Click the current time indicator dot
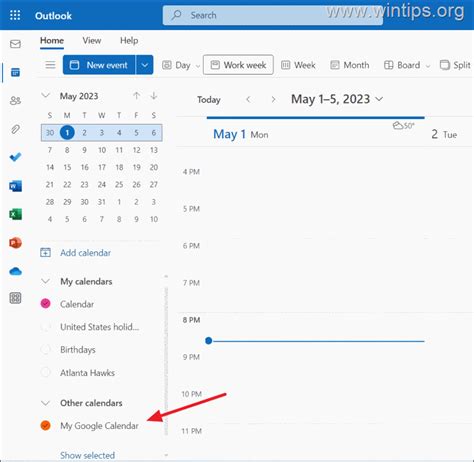This screenshot has width=474, height=462. (209, 341)
